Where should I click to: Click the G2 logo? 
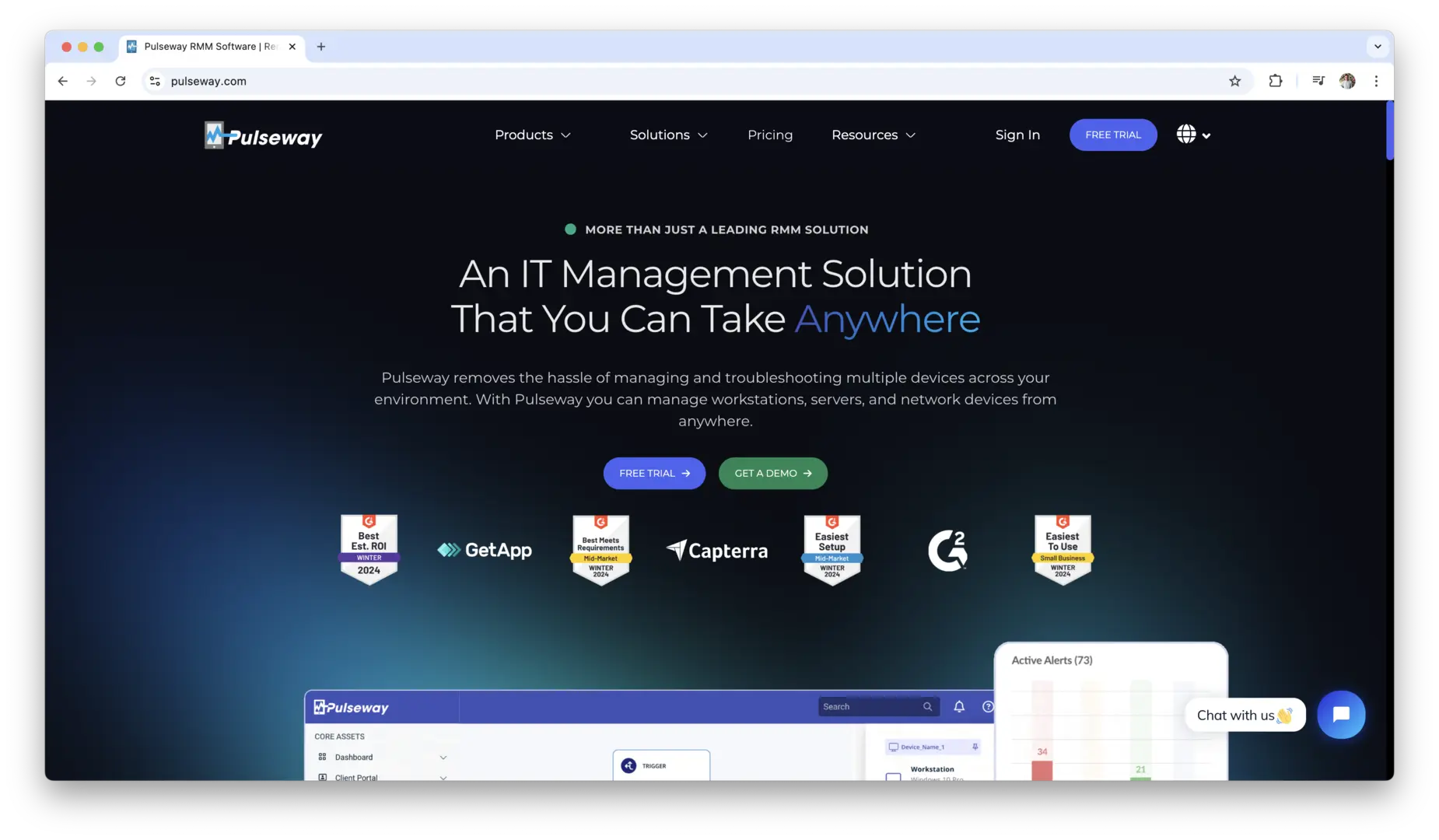click(x=947, y=550)
